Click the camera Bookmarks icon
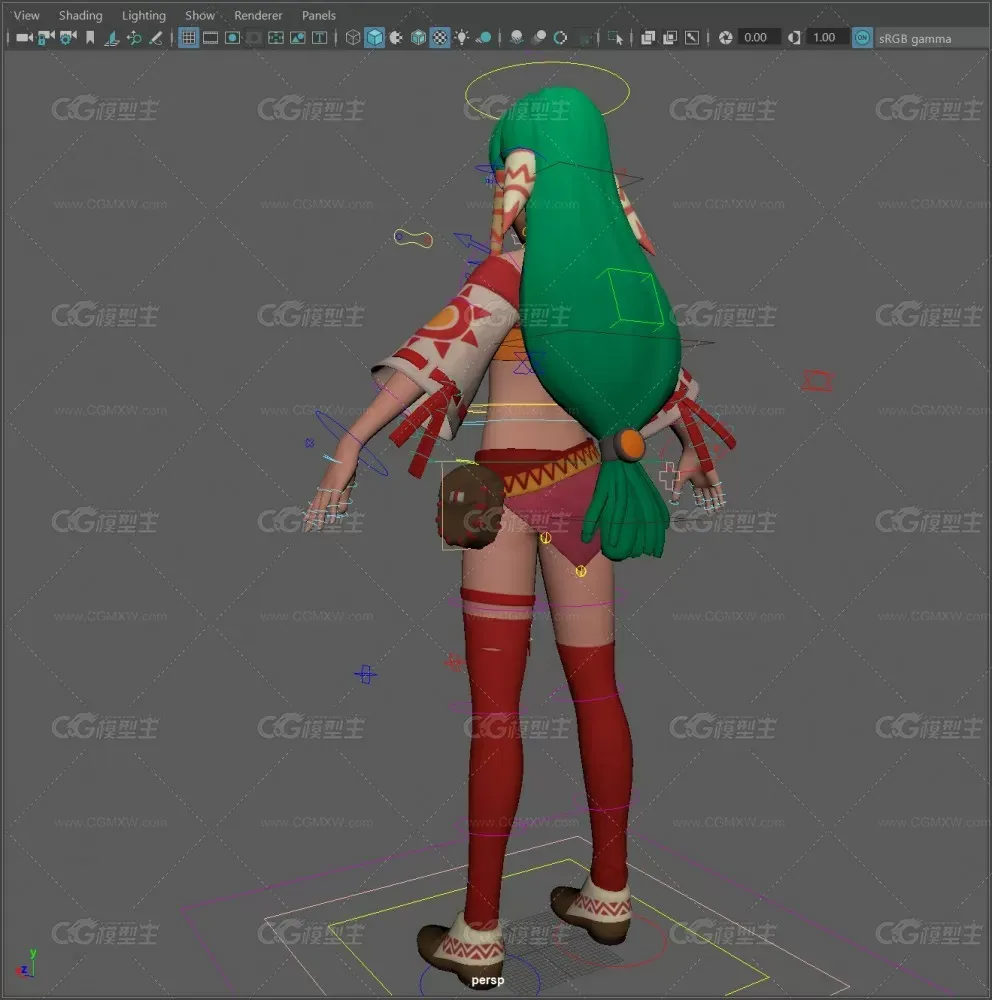 pos(90,38)
